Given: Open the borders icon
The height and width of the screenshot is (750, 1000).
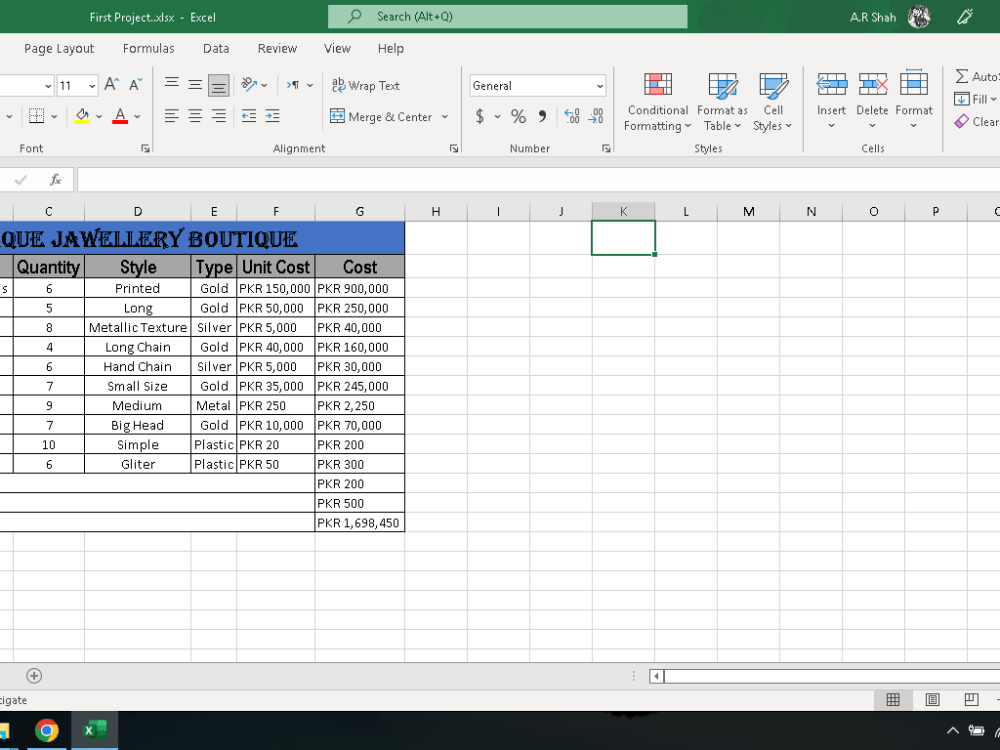Looking at the screenshot, I should pos(37,116).
